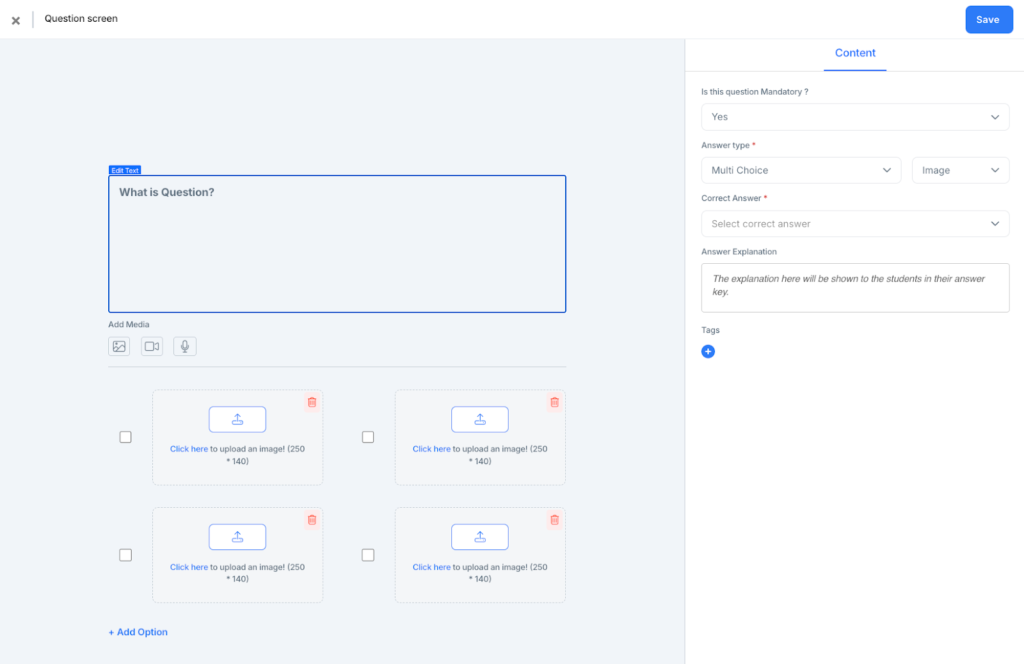Image resolution: width=1024 pixels, height=664 pixels.
Task: Click the Add Option link
Action: tap(137, 631)
